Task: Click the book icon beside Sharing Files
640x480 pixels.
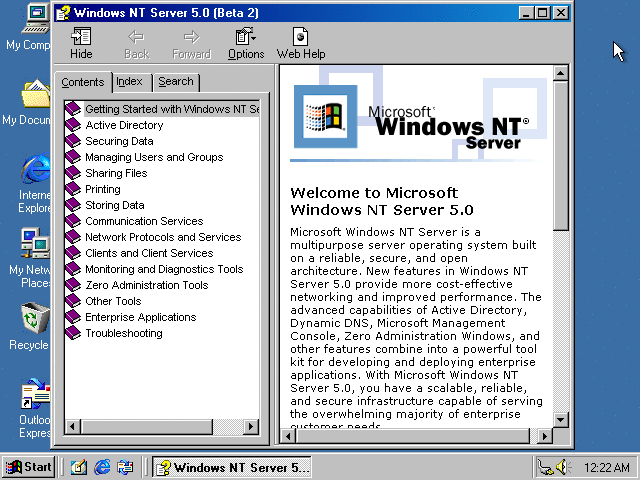Action: (73, 173)
